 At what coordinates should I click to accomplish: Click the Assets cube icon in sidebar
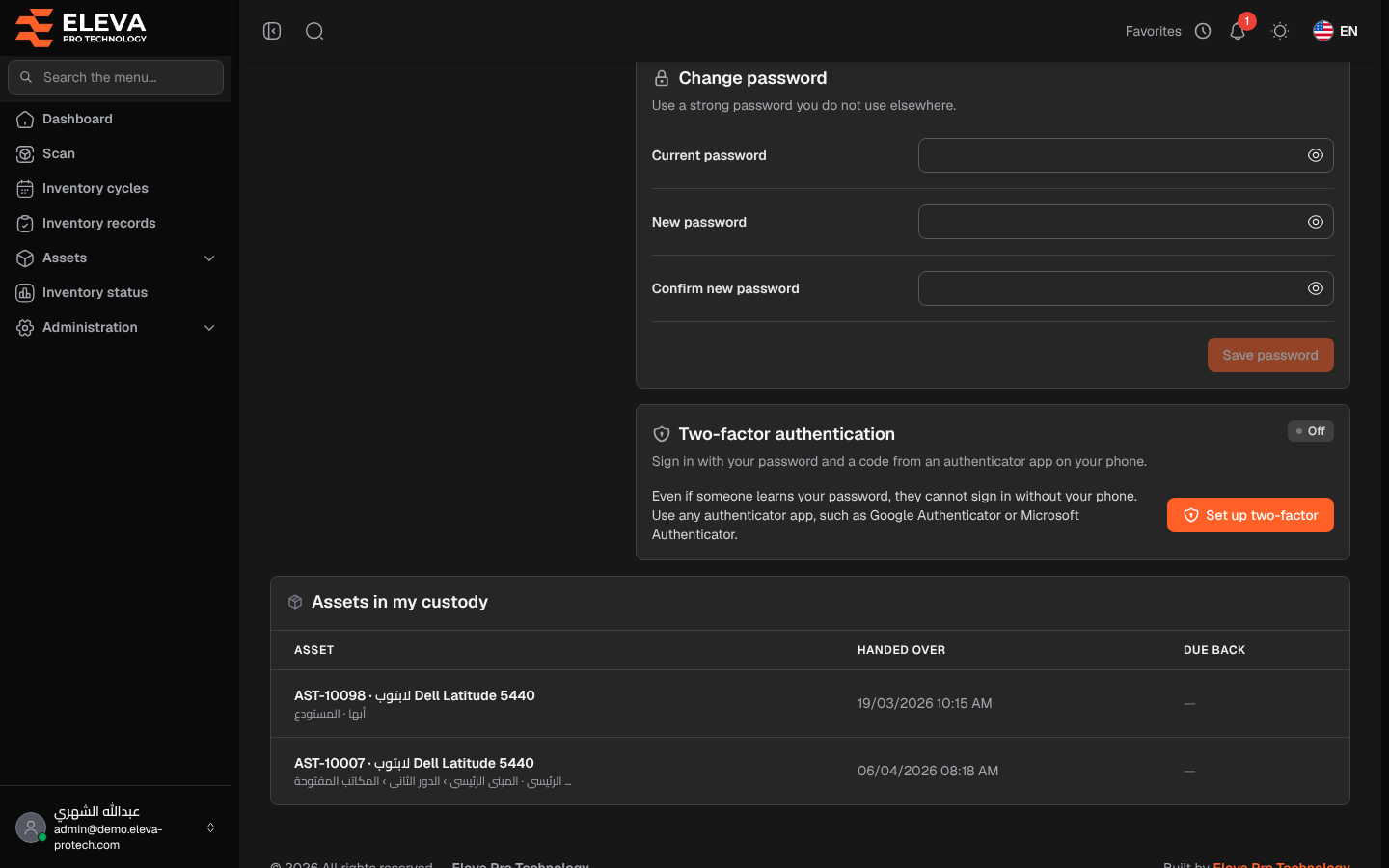[x=25, y=258]
